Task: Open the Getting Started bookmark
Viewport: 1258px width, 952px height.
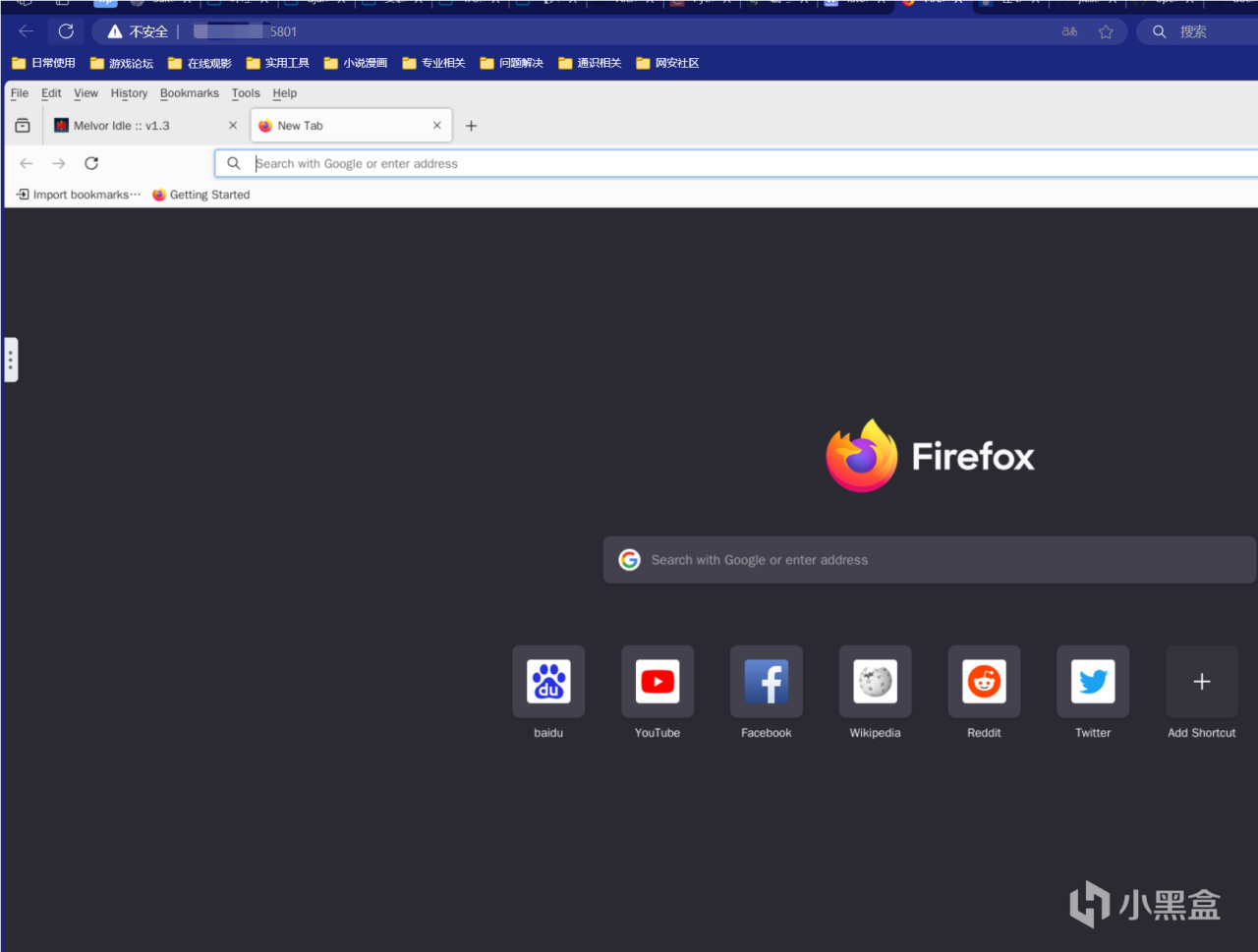Action: coord(201,195)
